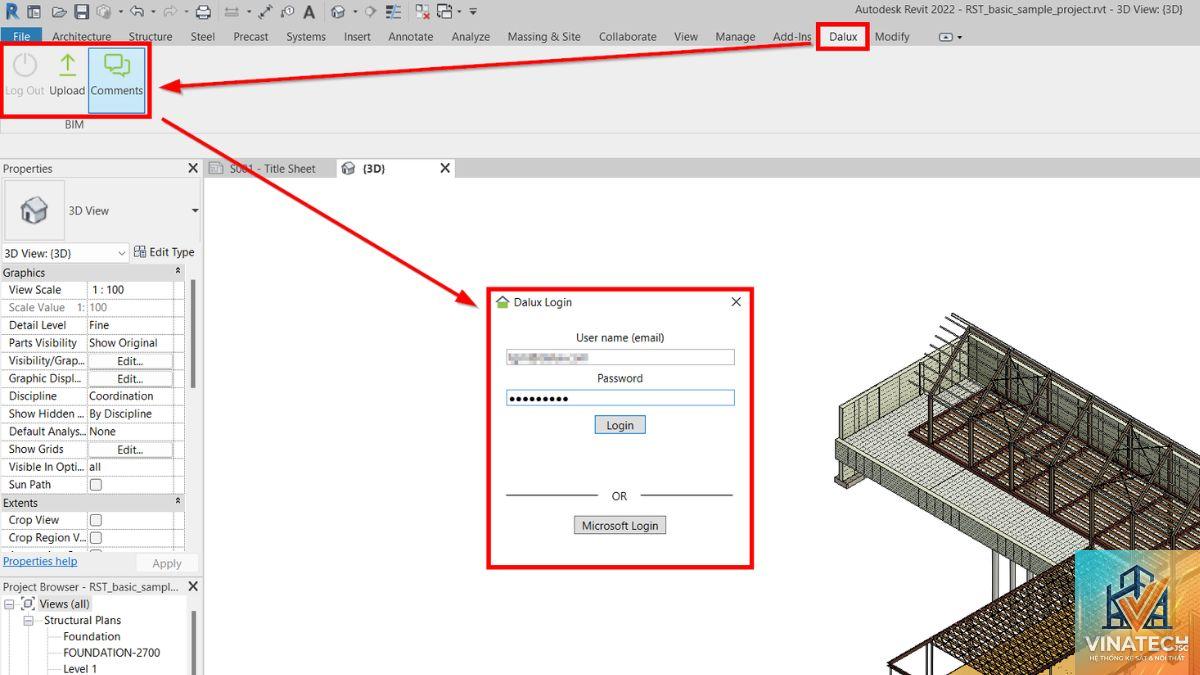Viewport: 1200px width, 675px height.
Task: Open the Undo history dropdown arrow
Action: coord(153,12)
